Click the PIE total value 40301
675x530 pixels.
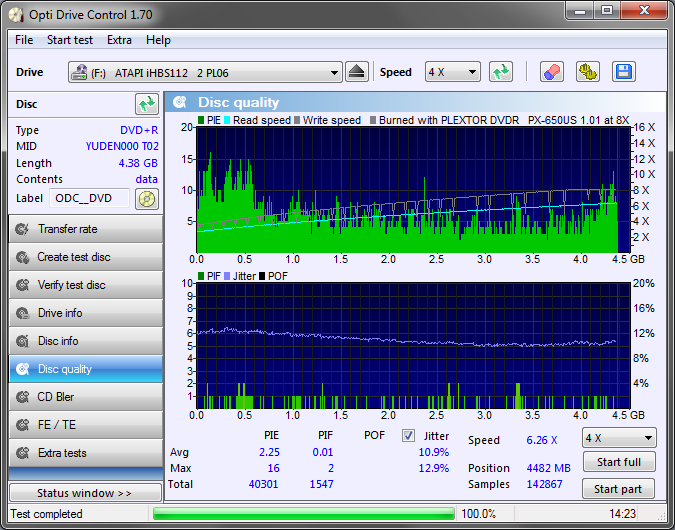[x=263, y=484]
